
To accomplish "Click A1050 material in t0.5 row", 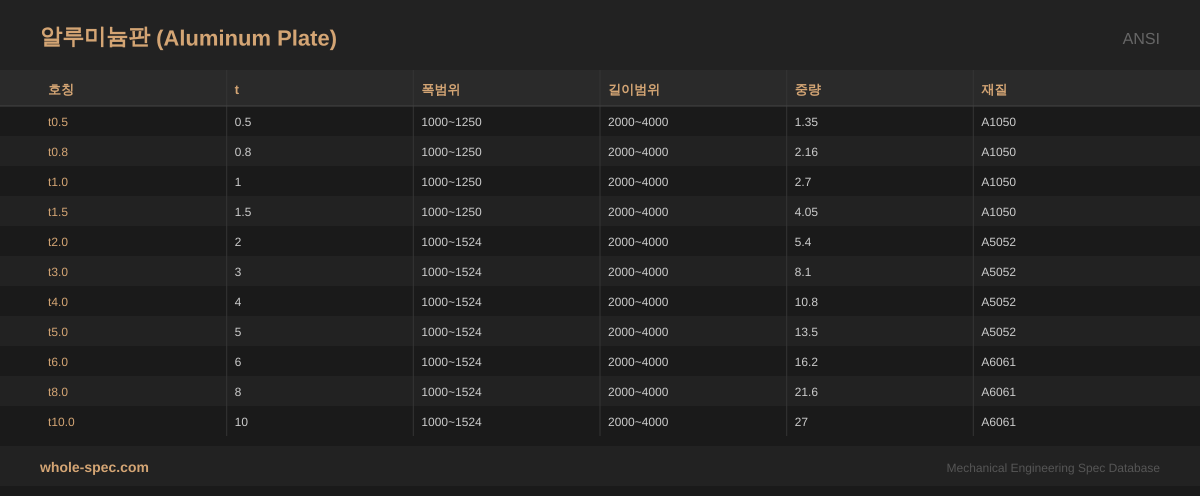I will [998, 122].
